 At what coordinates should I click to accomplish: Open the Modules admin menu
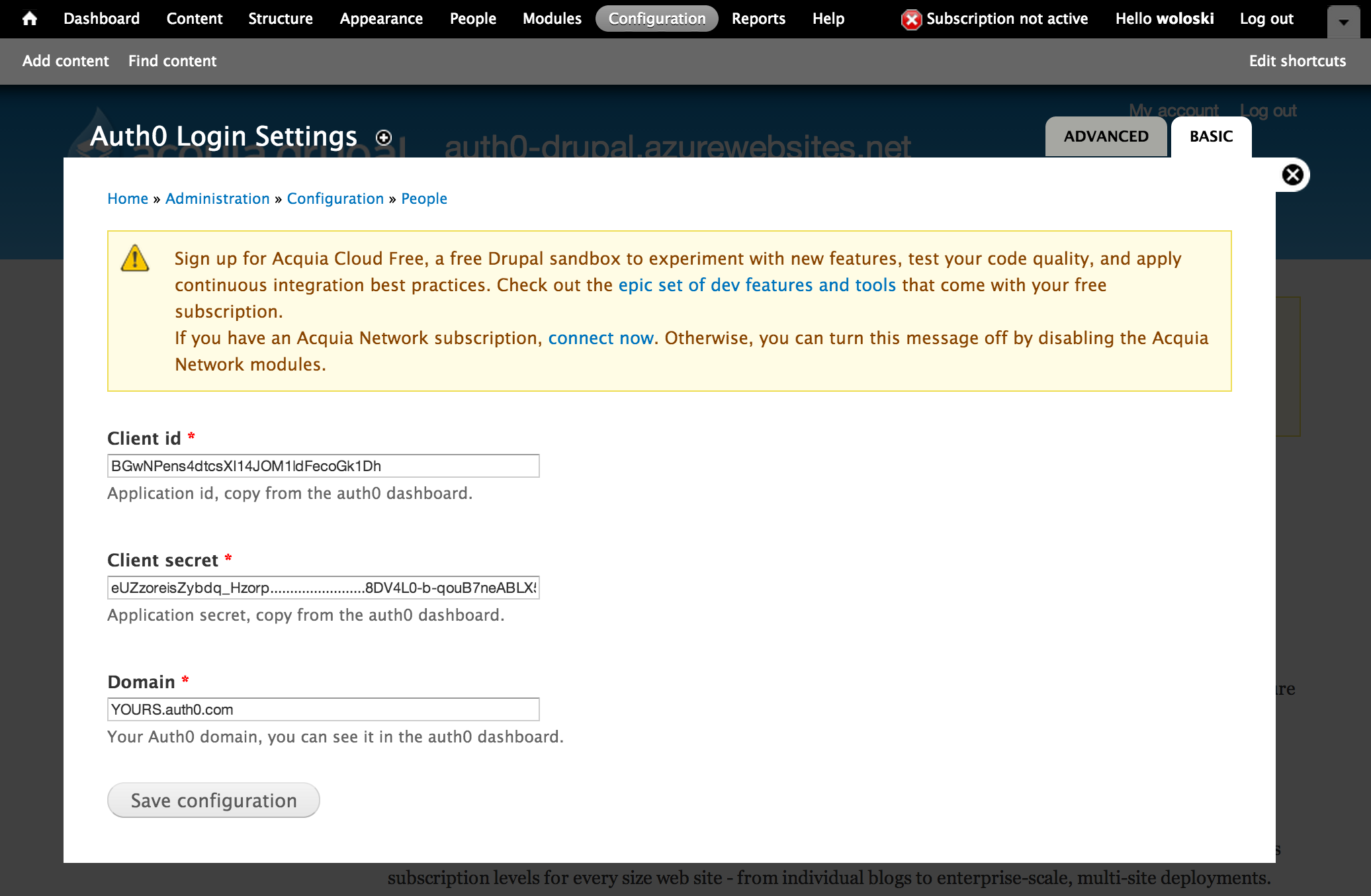[552, 19]
